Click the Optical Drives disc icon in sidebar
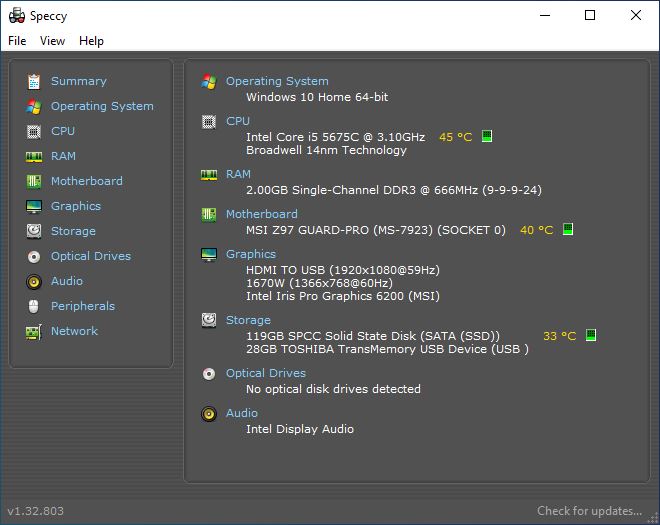The image size is (660, 525). (x=34, y=256)
